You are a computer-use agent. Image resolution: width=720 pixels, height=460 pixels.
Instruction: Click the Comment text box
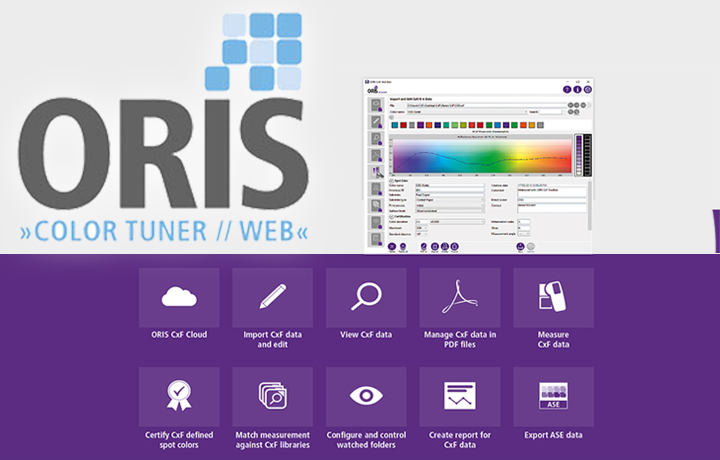click(552, 192)
